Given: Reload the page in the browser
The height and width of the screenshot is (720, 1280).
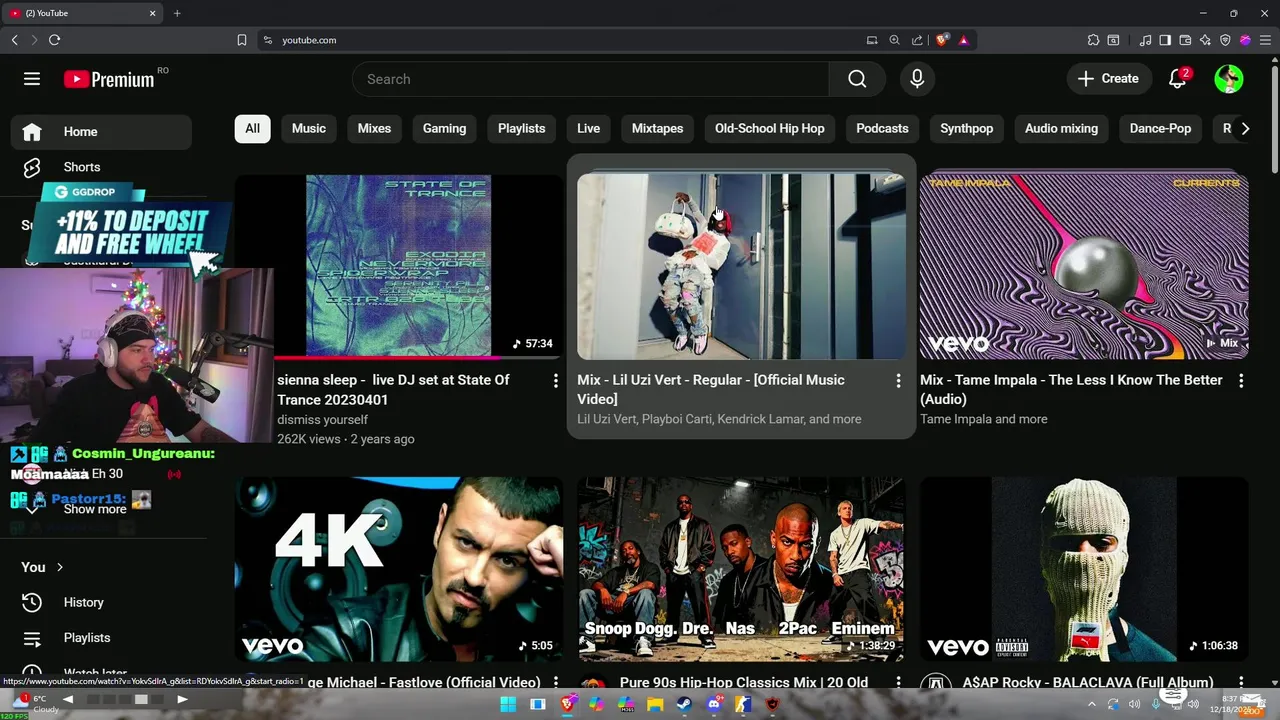Looking at the screenshot, I should pyautogui.click(x=54, y=40).
